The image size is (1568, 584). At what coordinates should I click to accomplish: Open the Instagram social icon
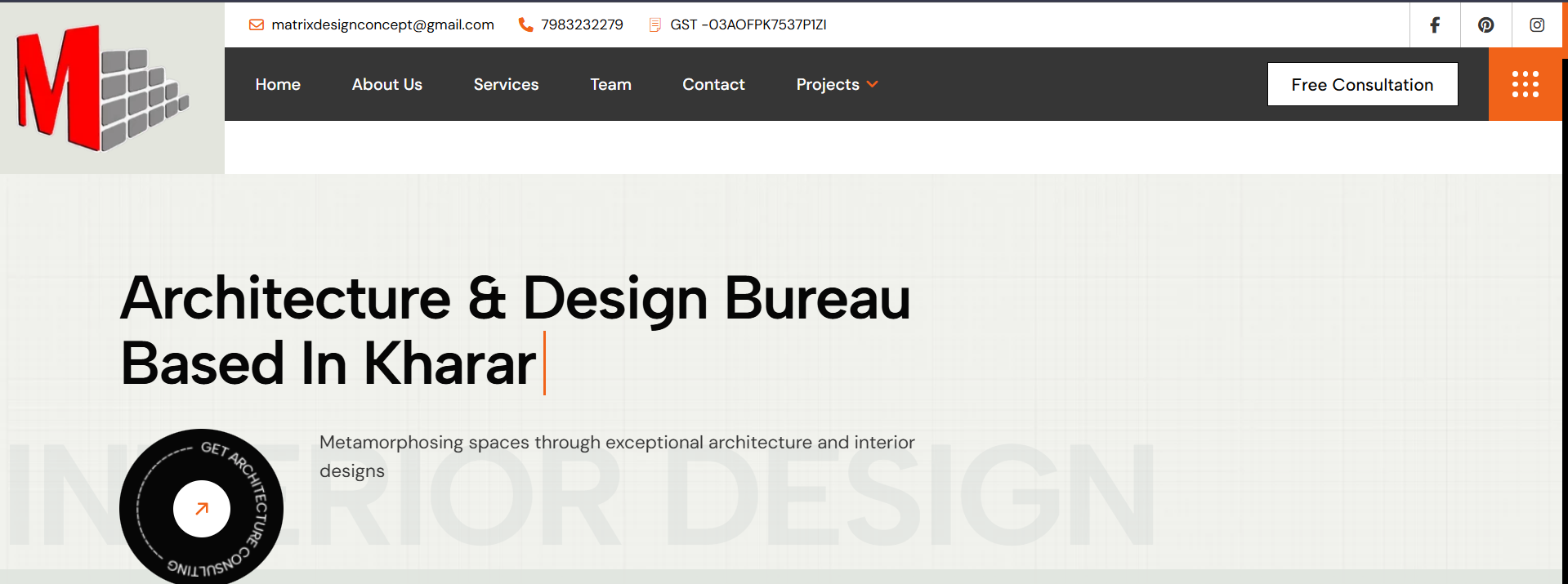[x=1536, y=25]
